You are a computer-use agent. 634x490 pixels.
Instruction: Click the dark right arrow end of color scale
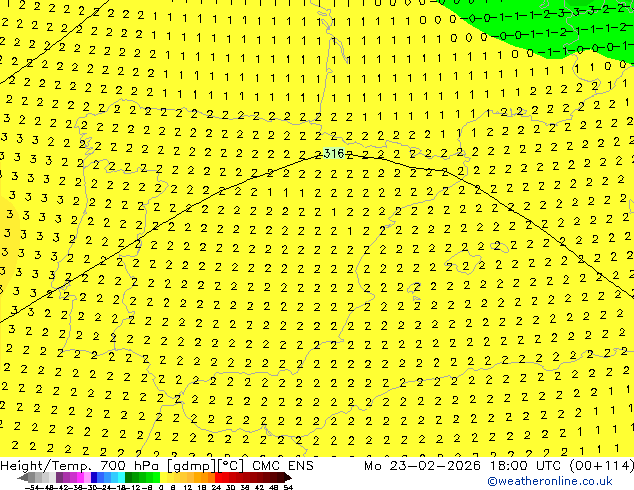pyautogui.click(x=288, y=477)
